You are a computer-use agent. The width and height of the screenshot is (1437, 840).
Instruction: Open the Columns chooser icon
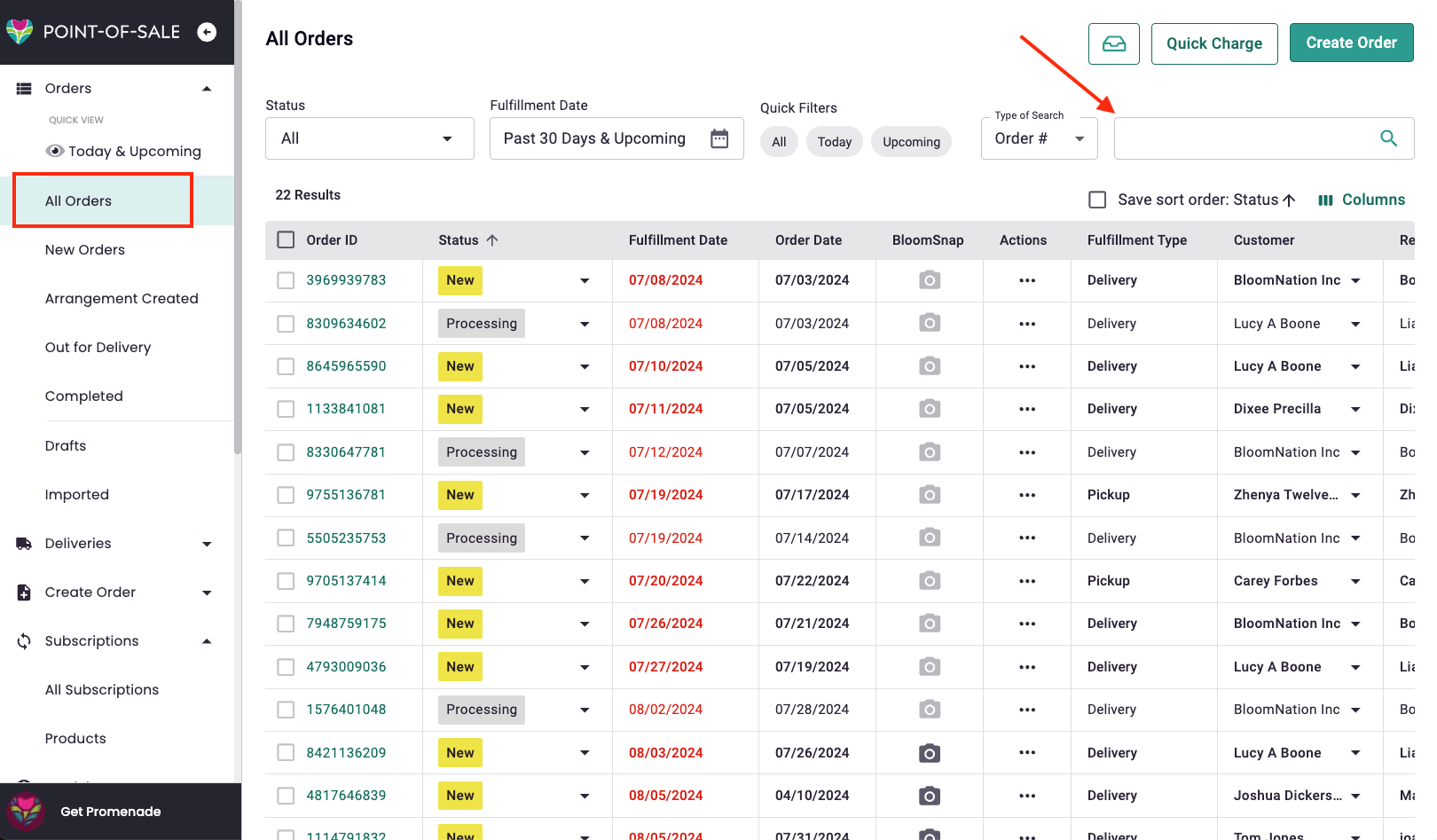coord(1325,200)
